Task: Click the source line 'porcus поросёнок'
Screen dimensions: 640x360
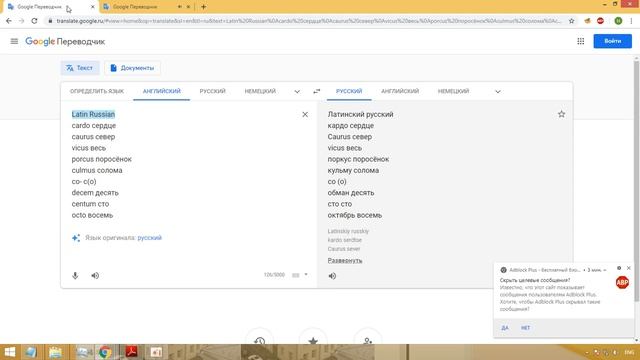Action: coord(102,159)
